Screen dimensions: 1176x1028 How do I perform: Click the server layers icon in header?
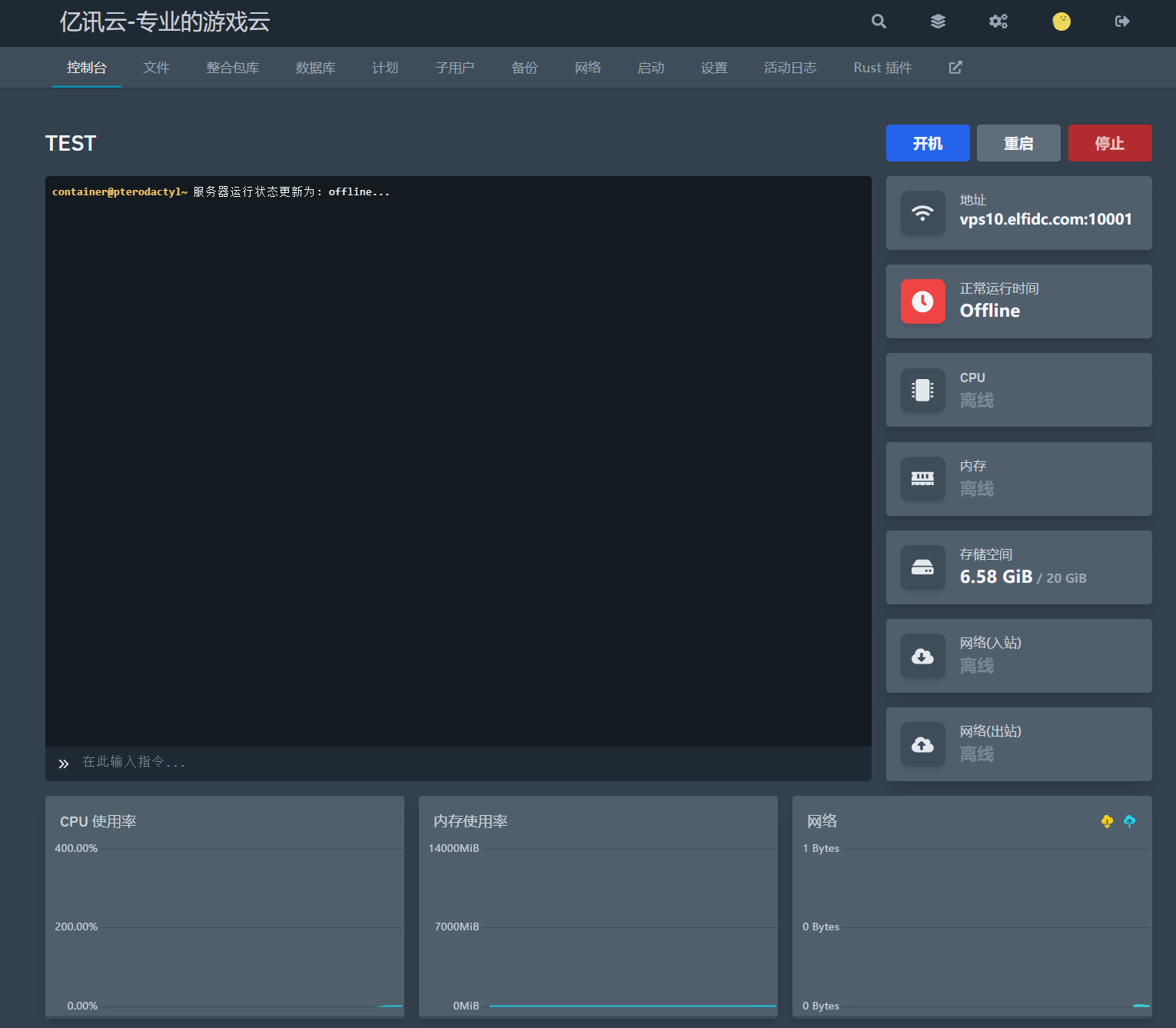pos(938,22)
